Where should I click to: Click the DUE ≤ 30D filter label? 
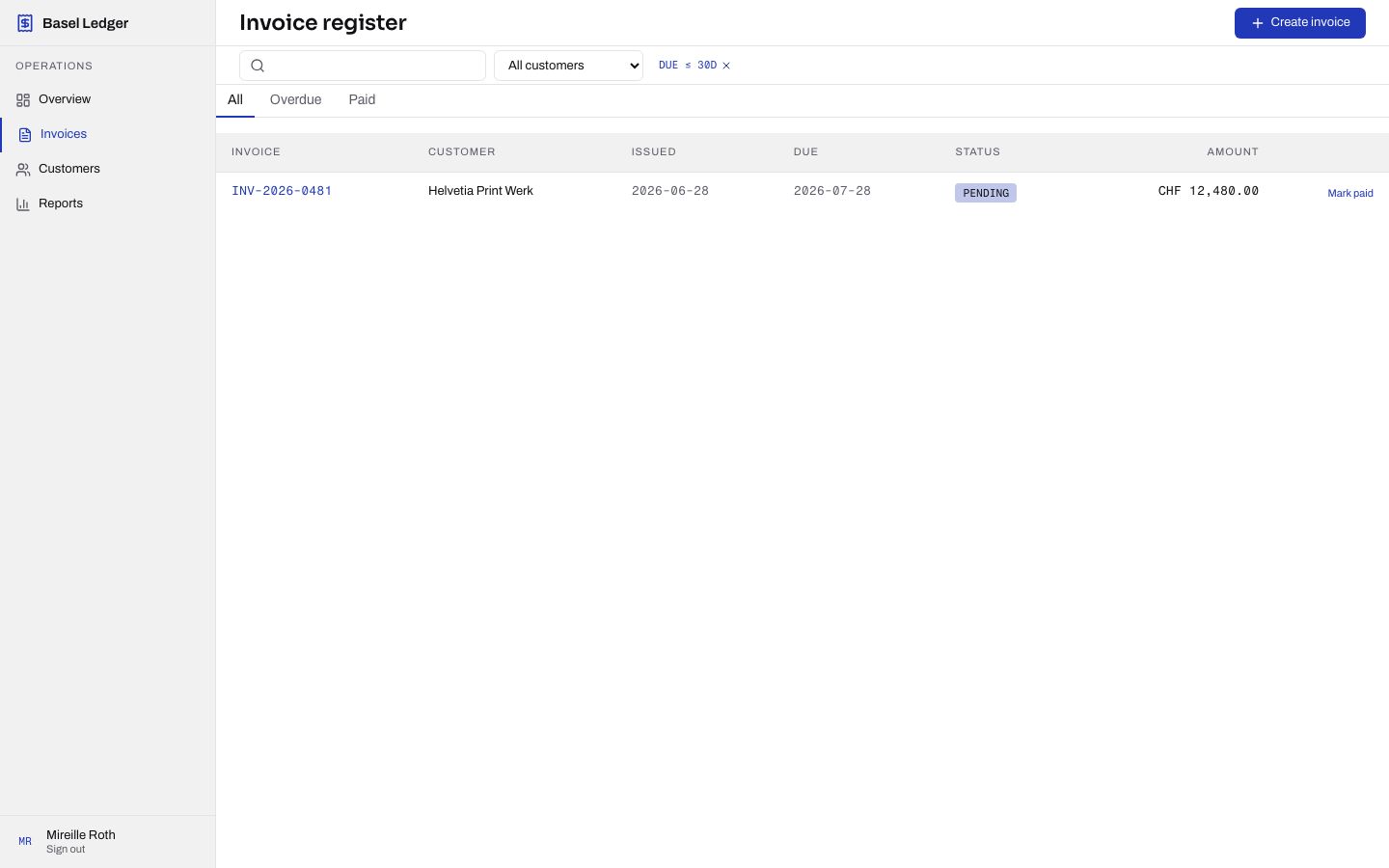coord(688,66)
